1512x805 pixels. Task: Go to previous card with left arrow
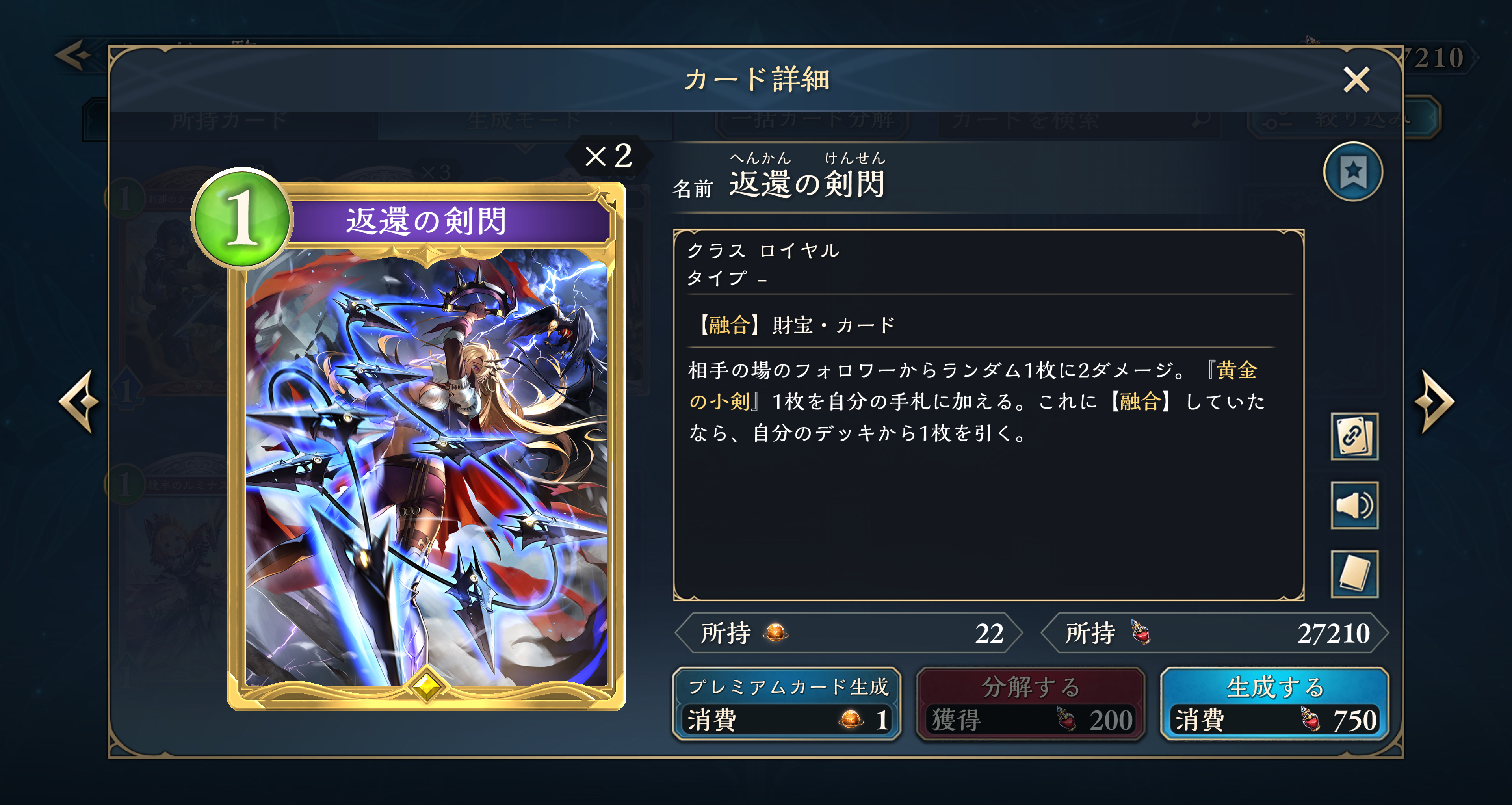pos(79,402)
